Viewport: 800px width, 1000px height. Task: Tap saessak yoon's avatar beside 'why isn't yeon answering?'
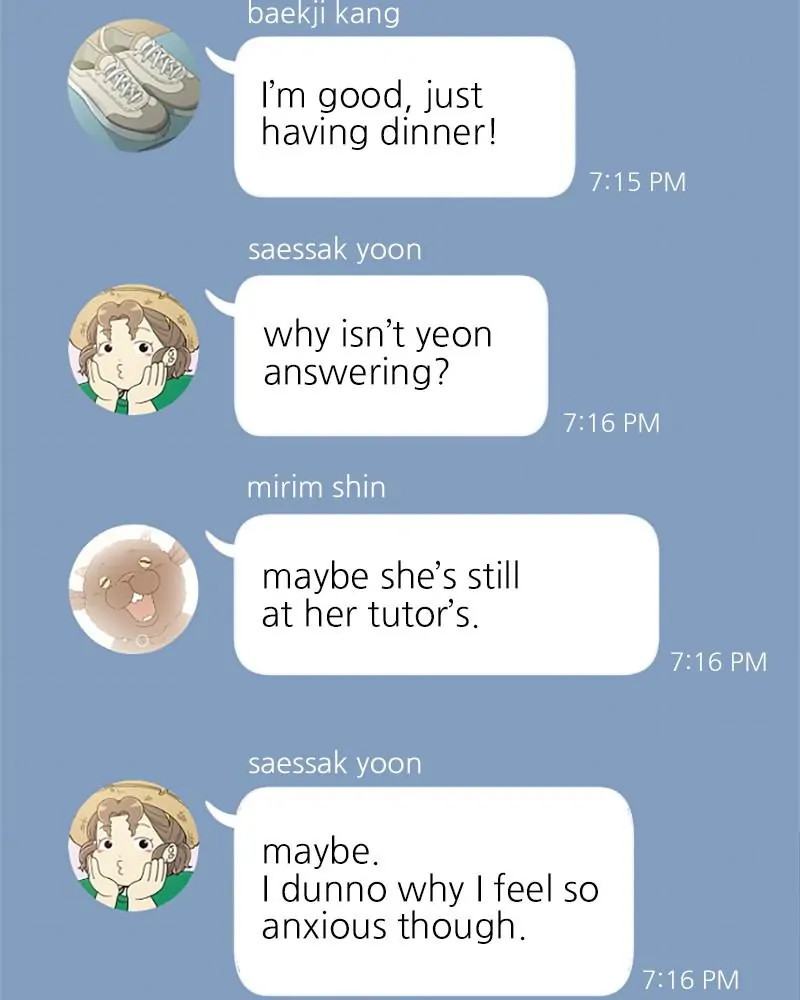point(133,349)
